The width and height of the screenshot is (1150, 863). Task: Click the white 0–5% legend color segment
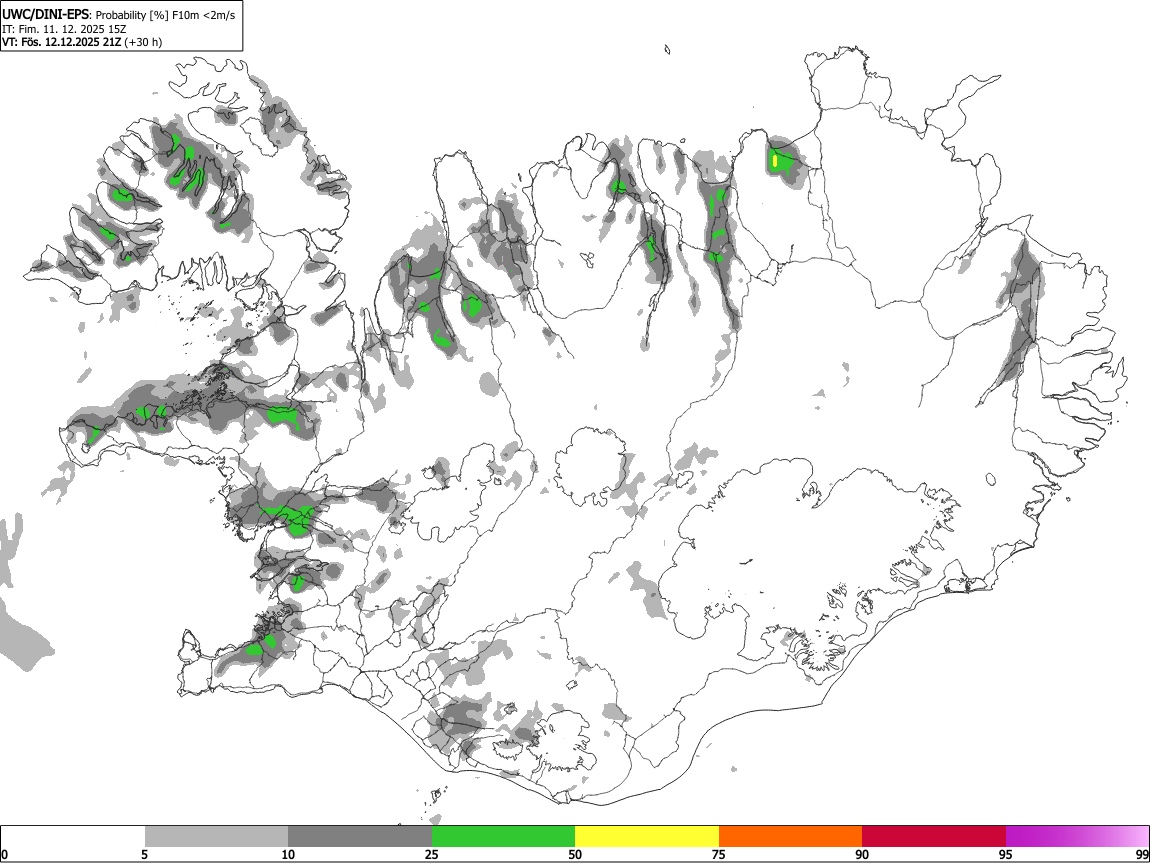pos(73,837)
